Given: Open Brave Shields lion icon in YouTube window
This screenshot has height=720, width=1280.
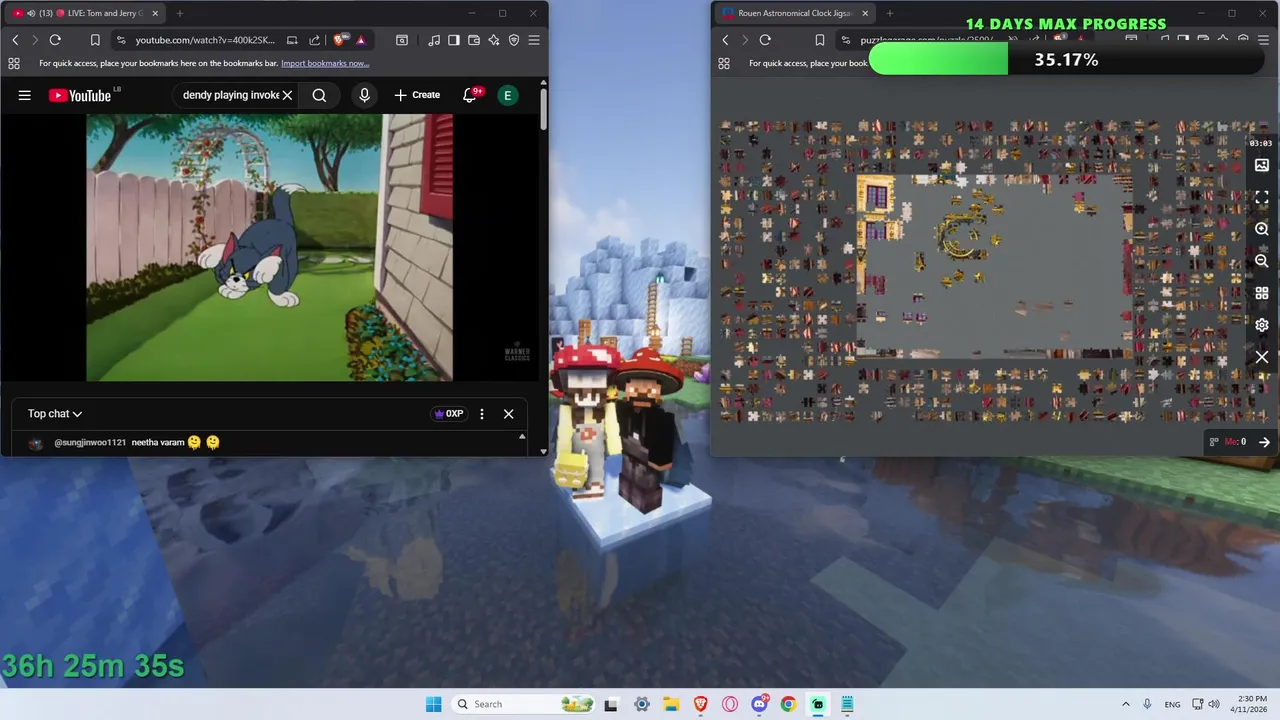Looking at the screenshot, I should tap(339, 40).
